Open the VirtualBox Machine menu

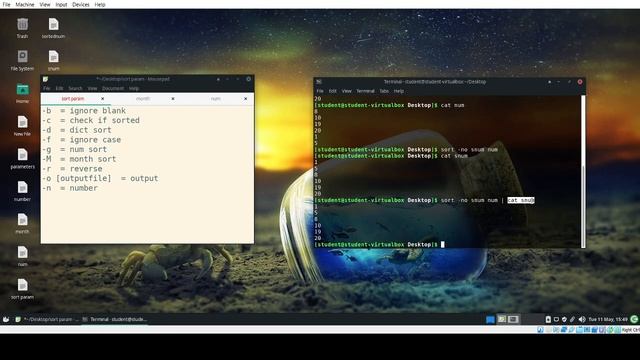click(x=25, y=4)
